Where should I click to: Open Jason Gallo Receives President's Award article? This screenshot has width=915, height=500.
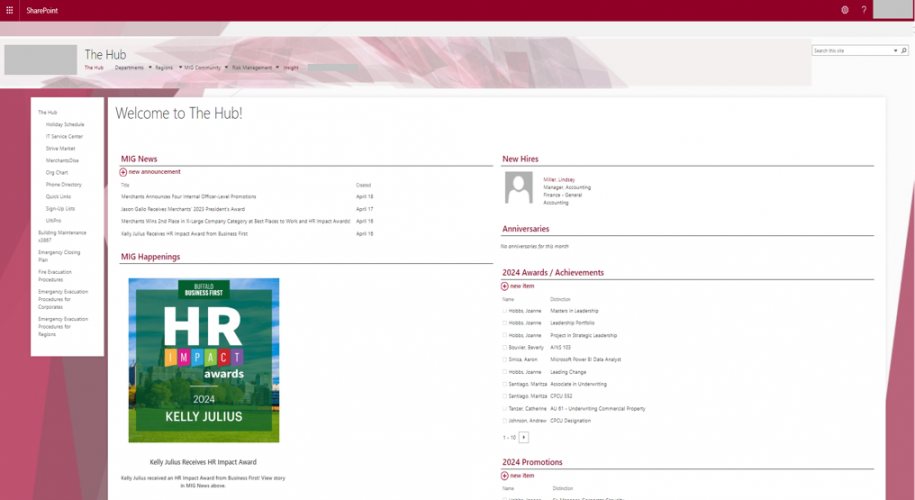tap(183, 209)
